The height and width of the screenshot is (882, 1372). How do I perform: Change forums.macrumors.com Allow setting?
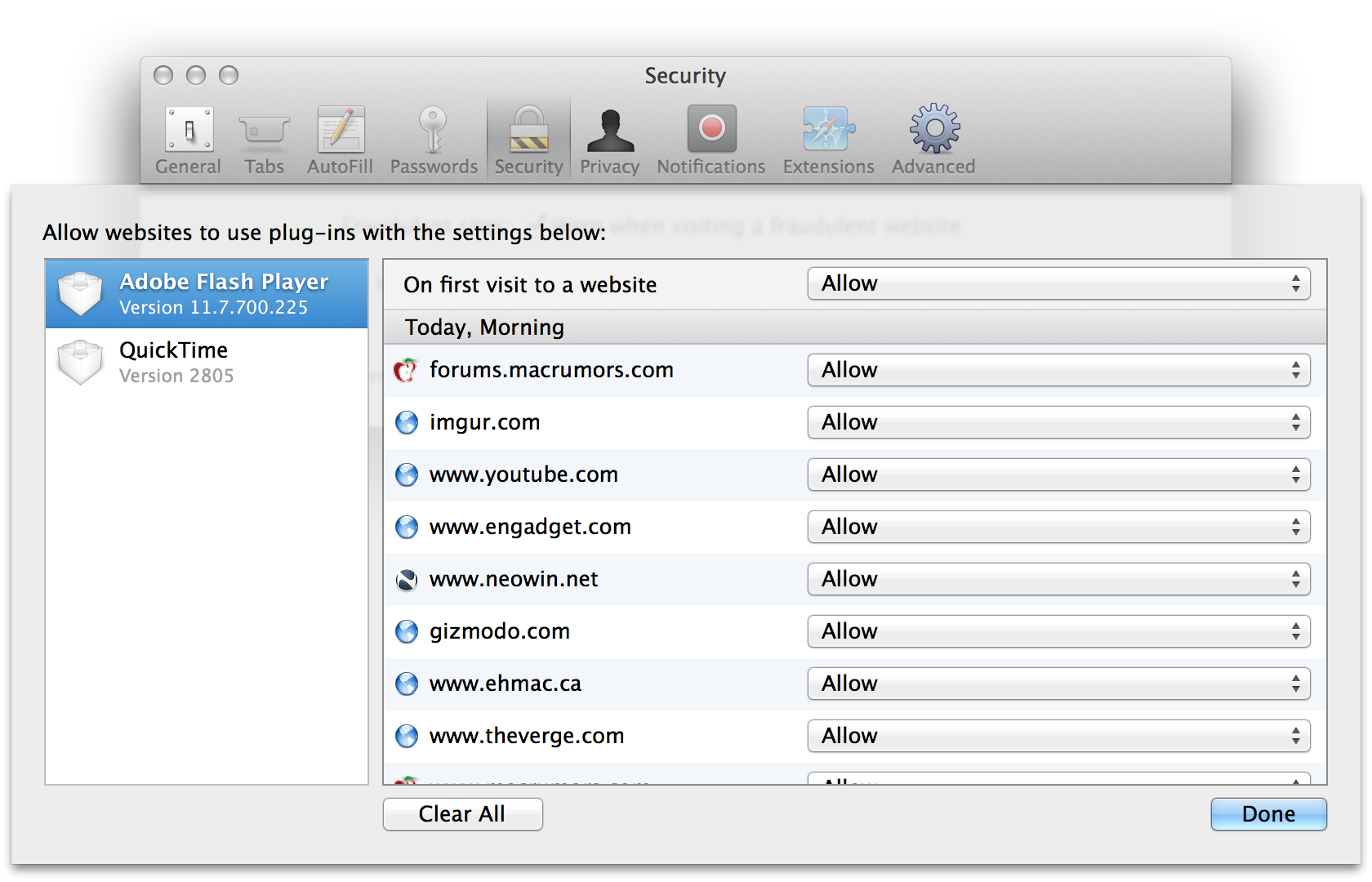[1058, 371]
